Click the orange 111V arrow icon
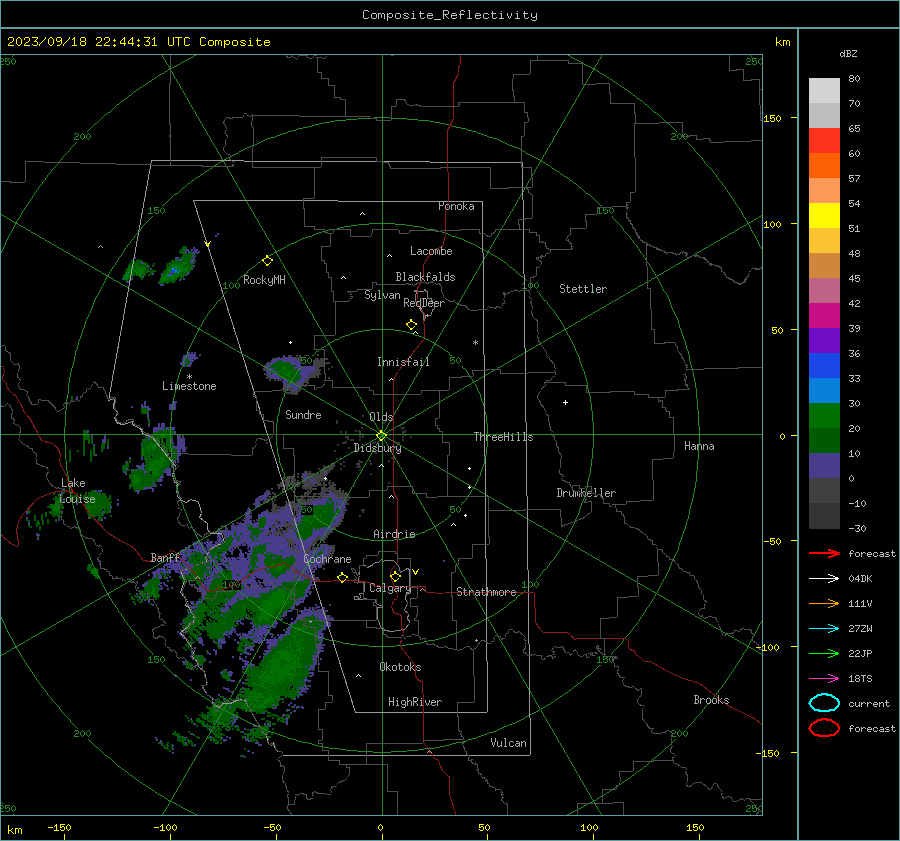This screenshot has width=900, height=841. 824,603
